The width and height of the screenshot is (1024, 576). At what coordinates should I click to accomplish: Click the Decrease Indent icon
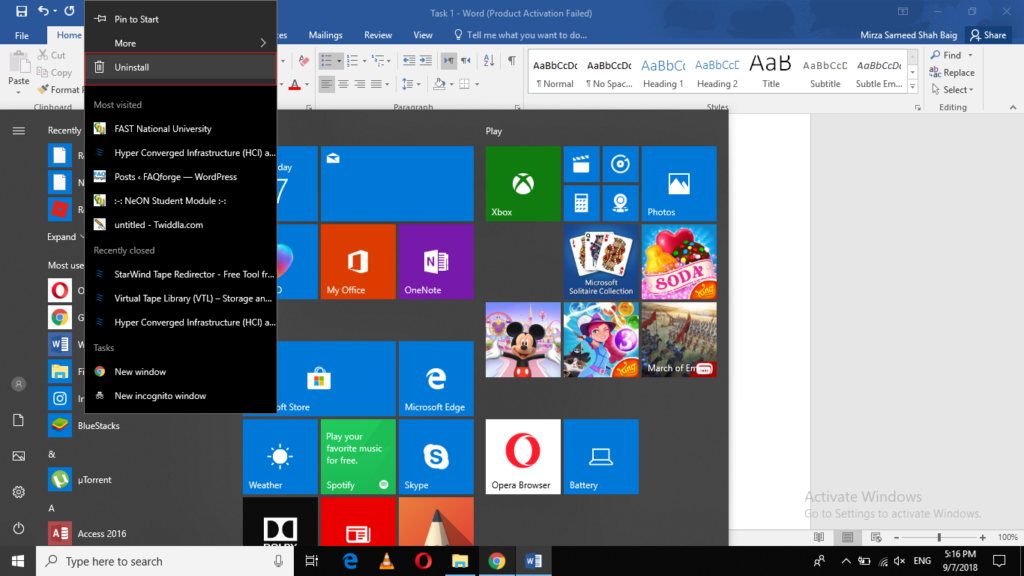click(408, 60)
